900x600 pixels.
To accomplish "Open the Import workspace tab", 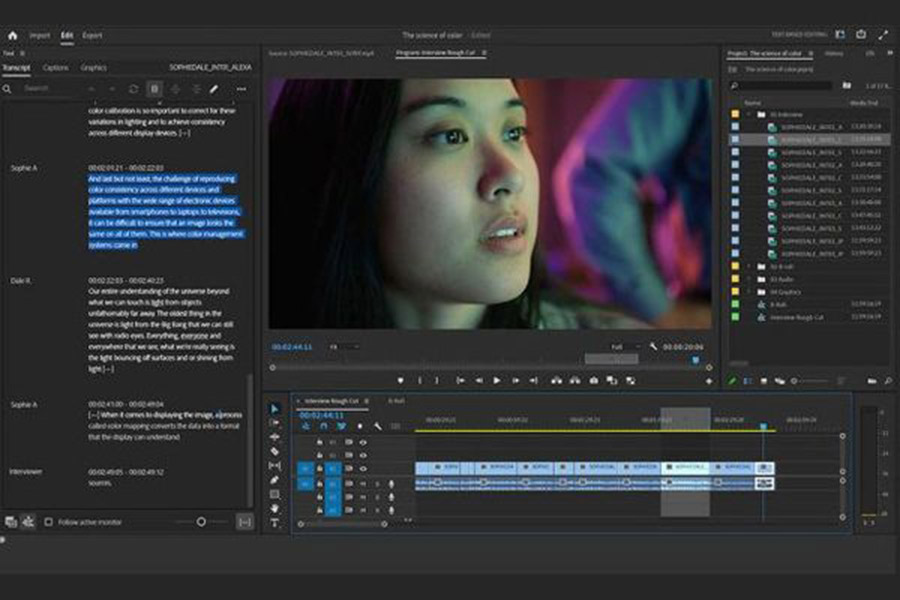I will point(40,36).
